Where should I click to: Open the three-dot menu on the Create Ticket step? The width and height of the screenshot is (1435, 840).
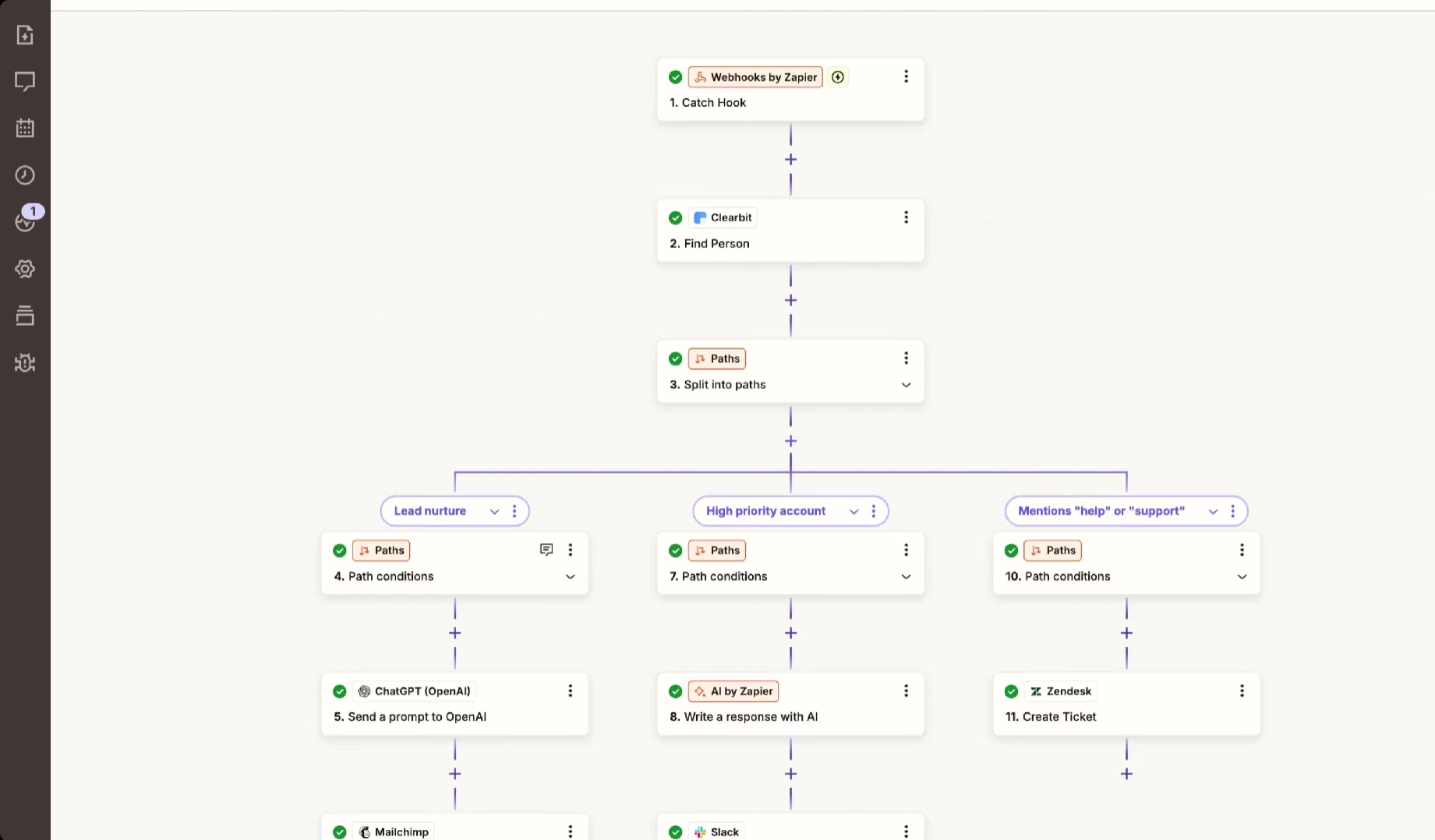pyautogui.click(x=1242, y=691)
